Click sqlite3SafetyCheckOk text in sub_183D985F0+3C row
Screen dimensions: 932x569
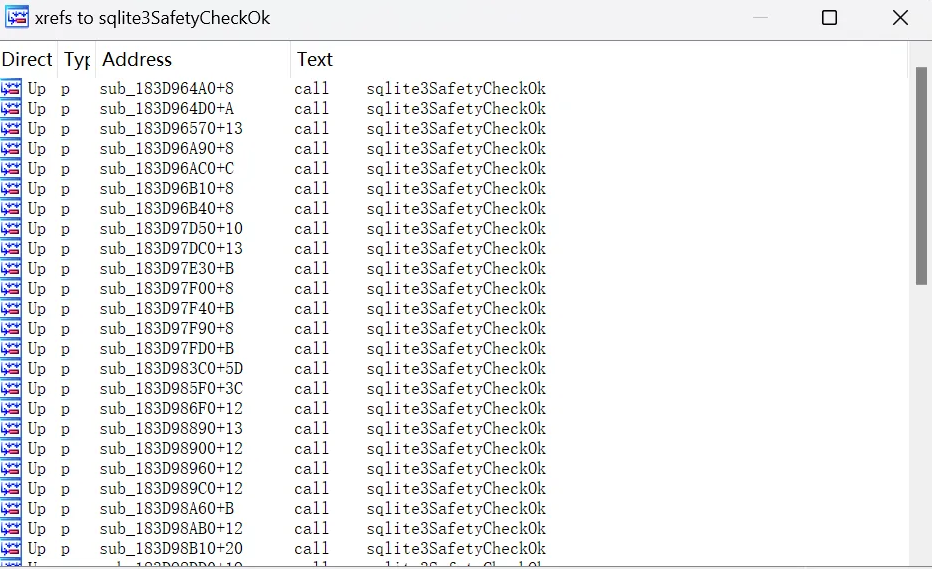(x=456, y=388)
